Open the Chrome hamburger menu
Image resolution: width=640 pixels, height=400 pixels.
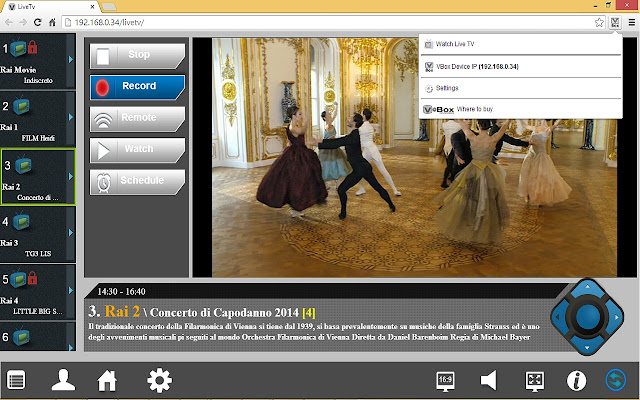[x=631, y=22]
